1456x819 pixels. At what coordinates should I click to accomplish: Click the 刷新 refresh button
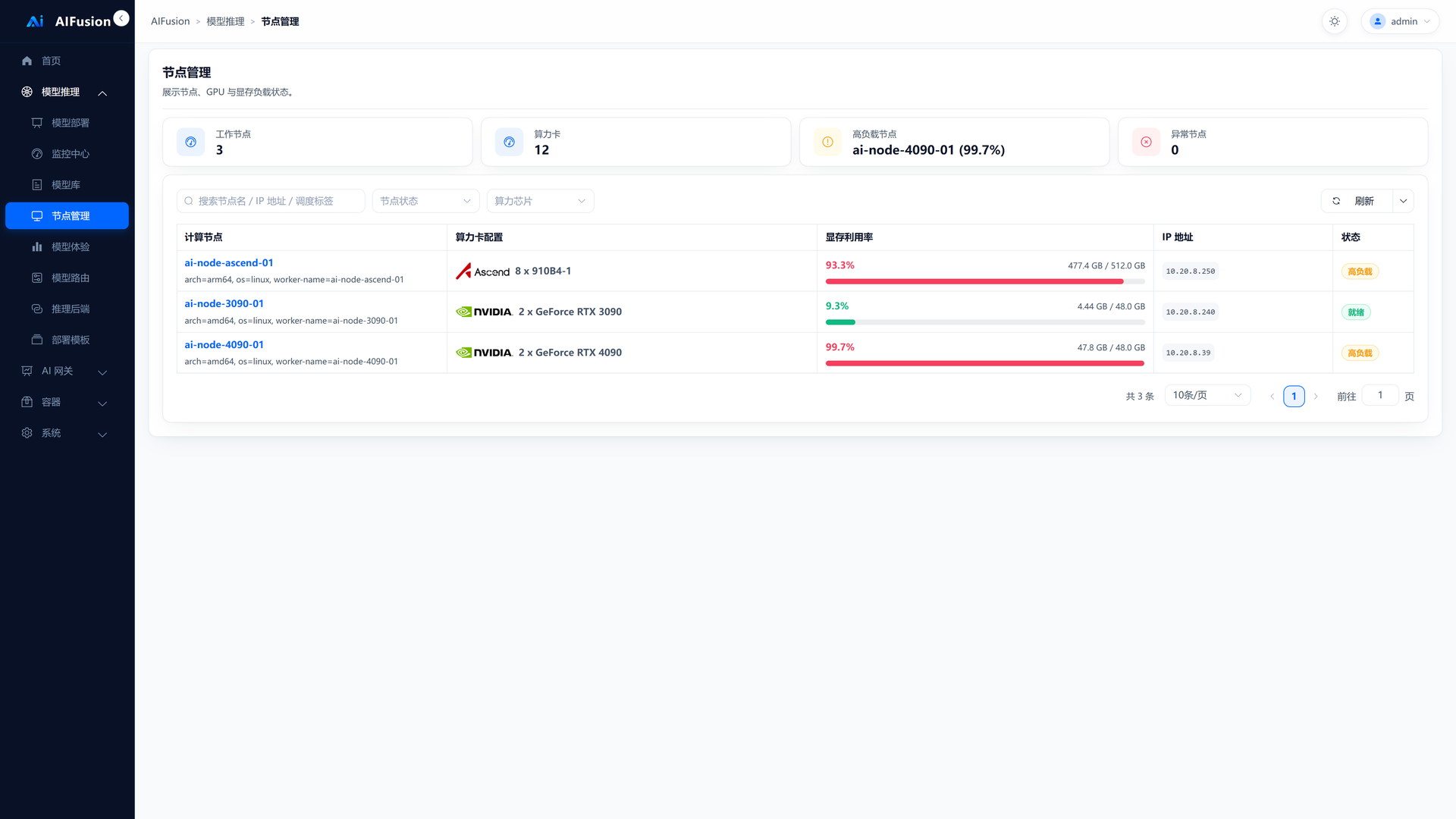(x=1357, y=201)
